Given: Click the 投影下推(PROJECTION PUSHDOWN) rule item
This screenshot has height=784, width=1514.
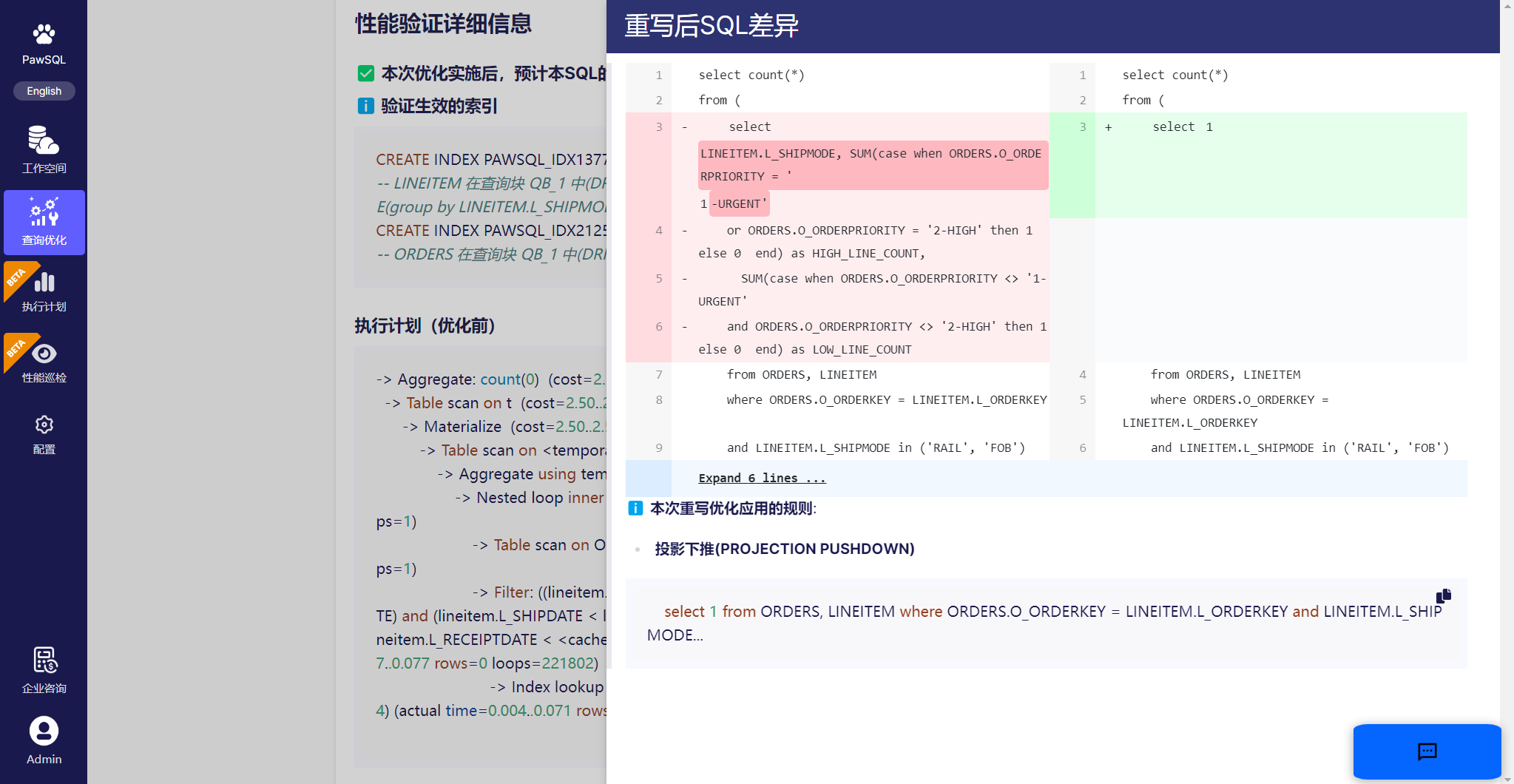Looking at the screenshot, I should 784,549.
